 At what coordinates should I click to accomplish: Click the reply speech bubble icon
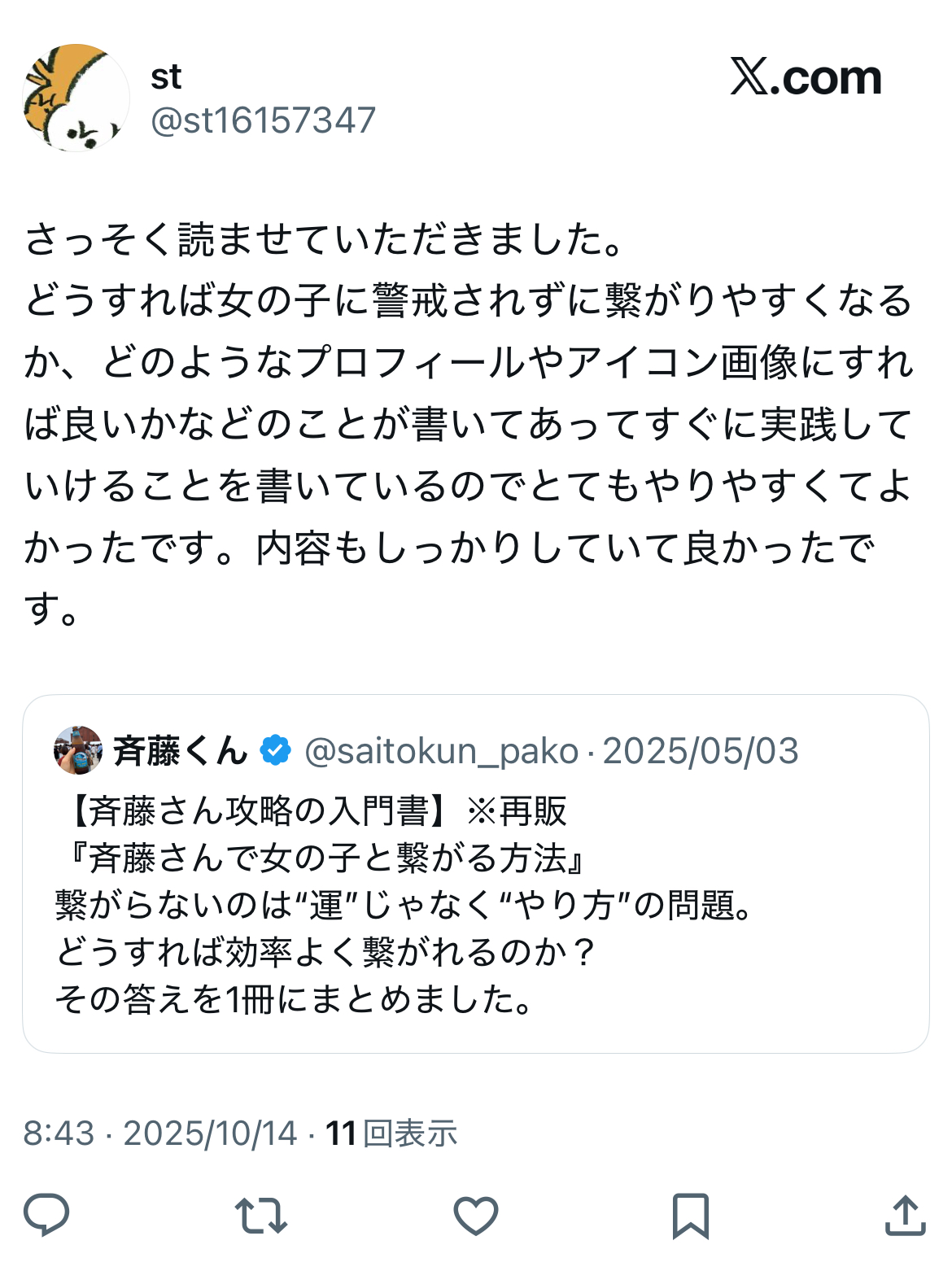click(46, 1215)
